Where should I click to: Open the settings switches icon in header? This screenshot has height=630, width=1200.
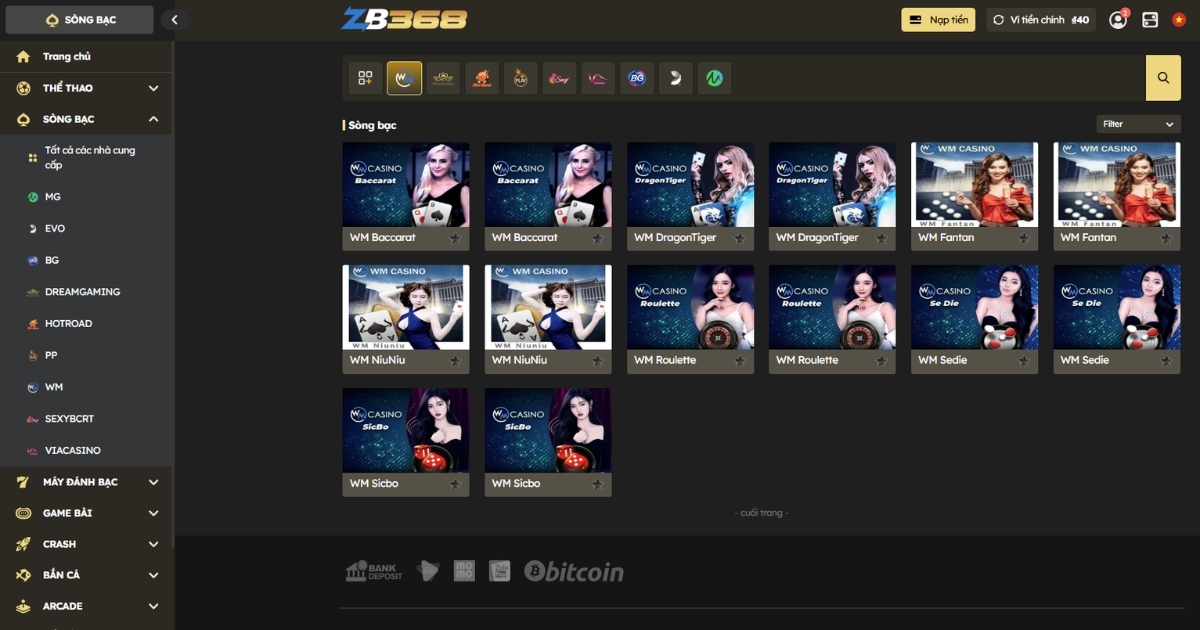1150,20
